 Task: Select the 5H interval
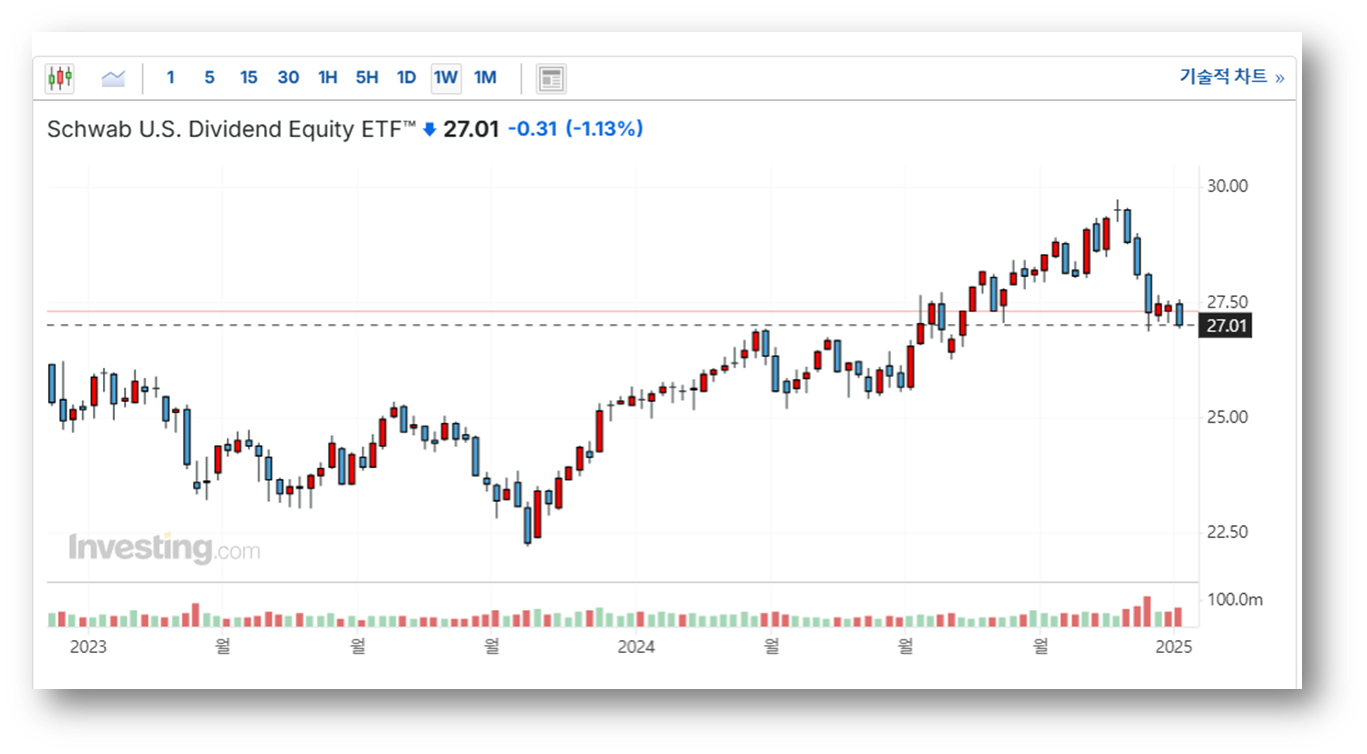click(367, 77)
